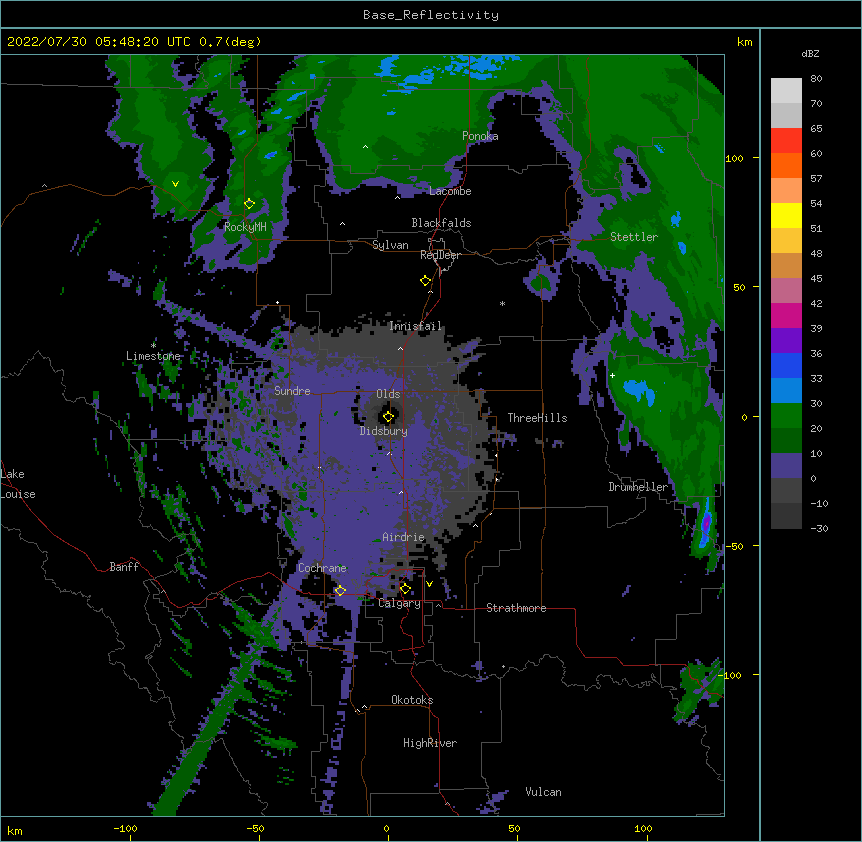862x842 pixels.
Task: Select the red 60-65 dBZ legend swatch
Action: [x=786, y=140]
